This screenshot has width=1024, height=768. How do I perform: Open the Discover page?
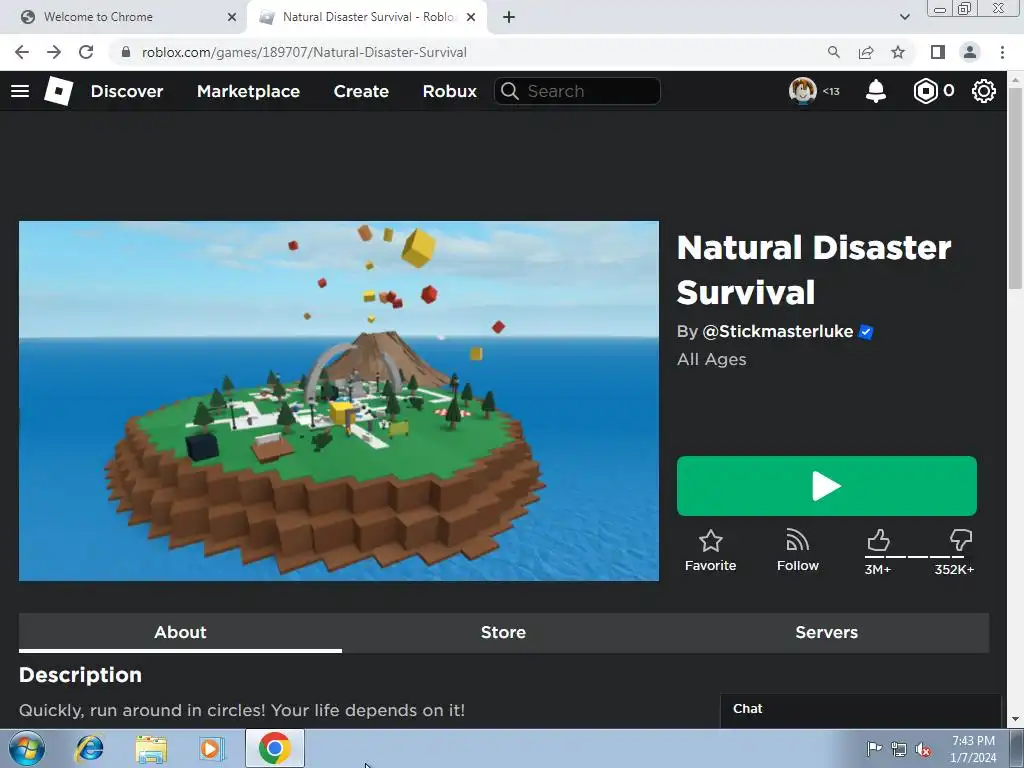(x=127, y=91)
